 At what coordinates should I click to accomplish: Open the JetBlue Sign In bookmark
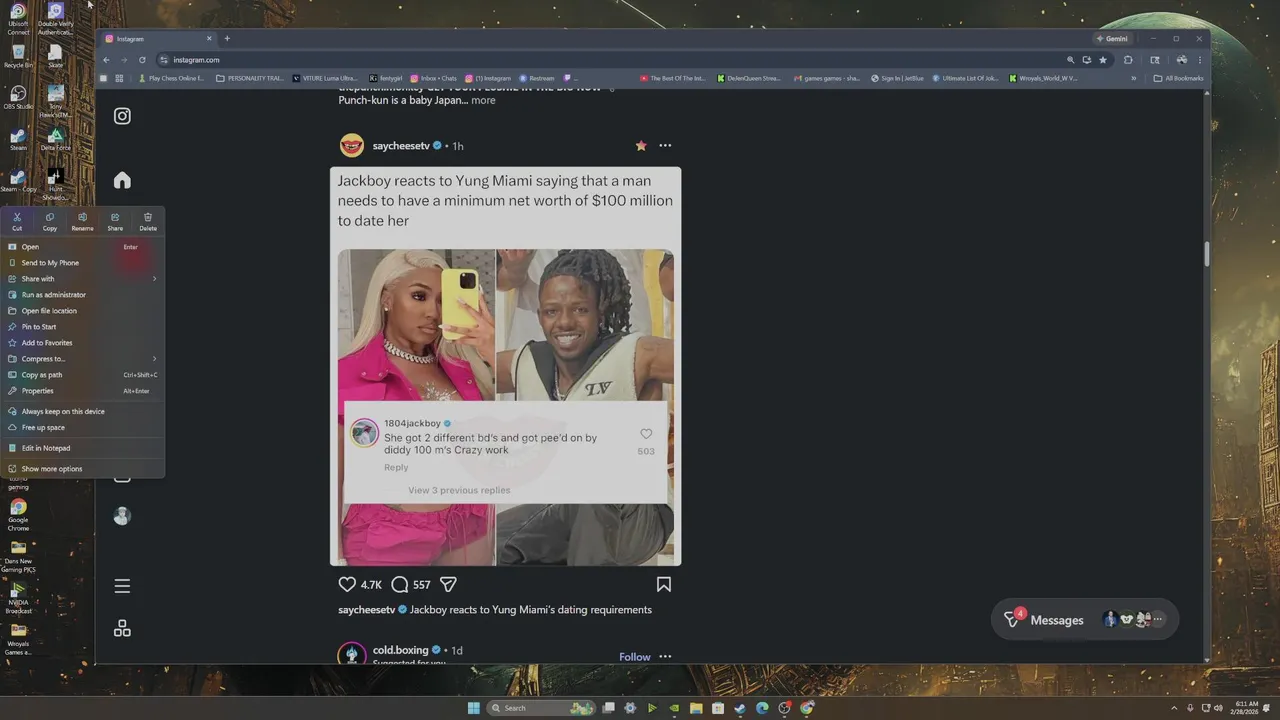[897, 78]
